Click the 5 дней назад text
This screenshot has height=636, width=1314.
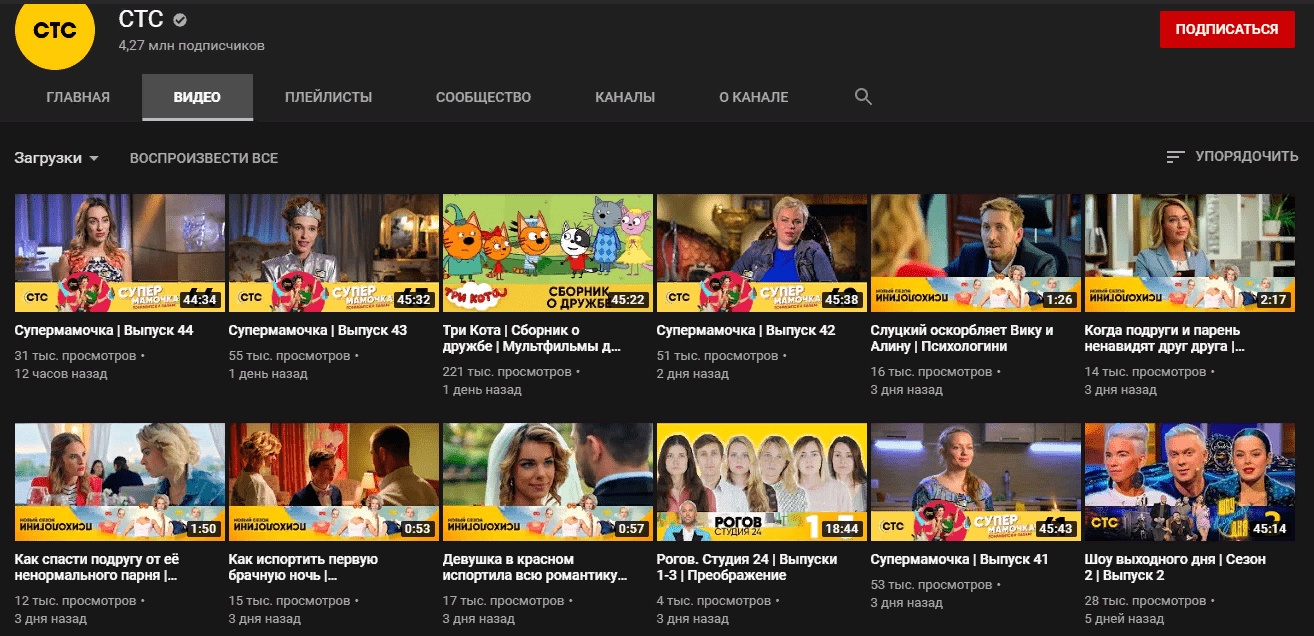pos(1122,620)
